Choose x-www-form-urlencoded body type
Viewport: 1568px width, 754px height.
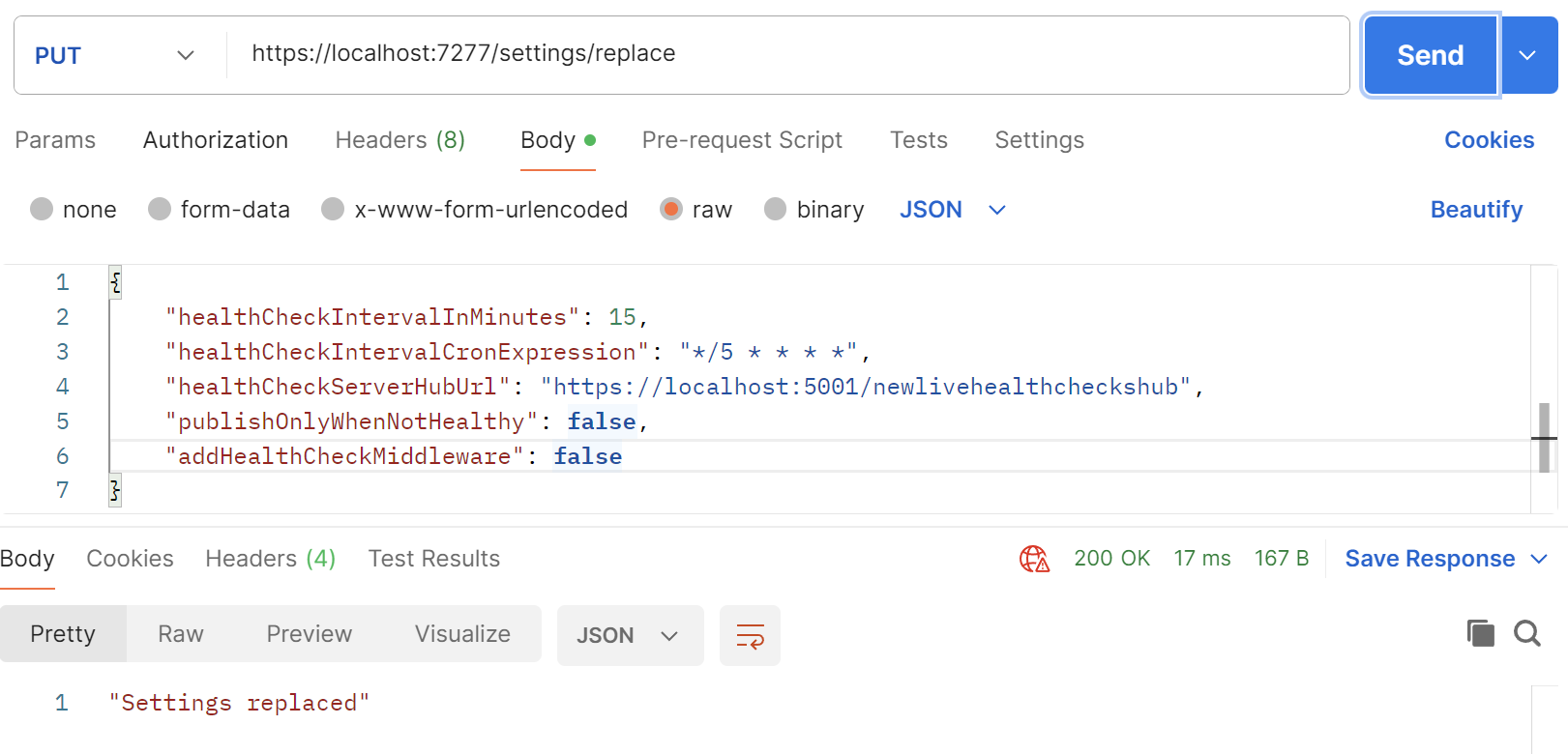[333, 209]
